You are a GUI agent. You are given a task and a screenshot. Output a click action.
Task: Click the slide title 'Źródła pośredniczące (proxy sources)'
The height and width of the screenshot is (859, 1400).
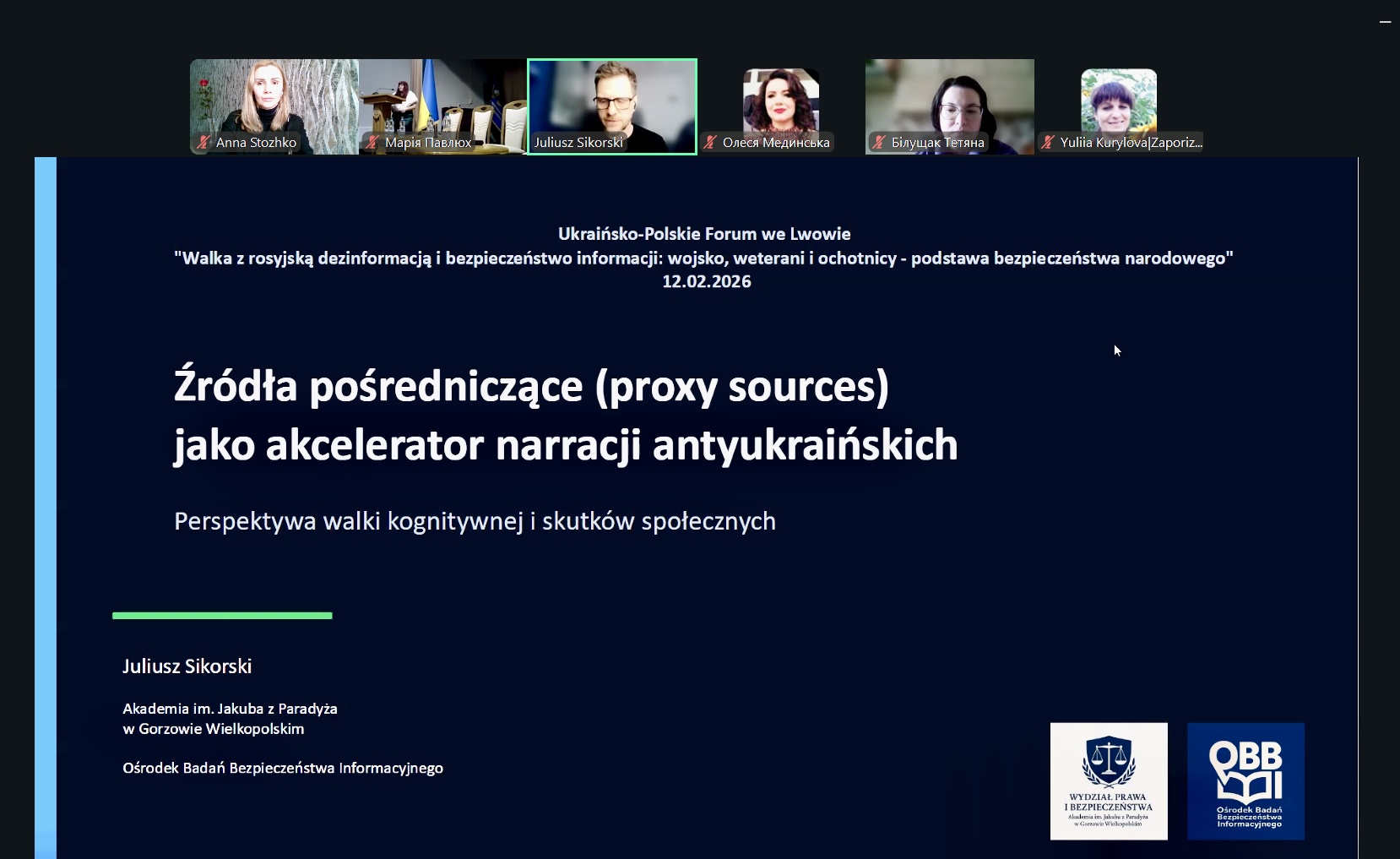(531, 386)
